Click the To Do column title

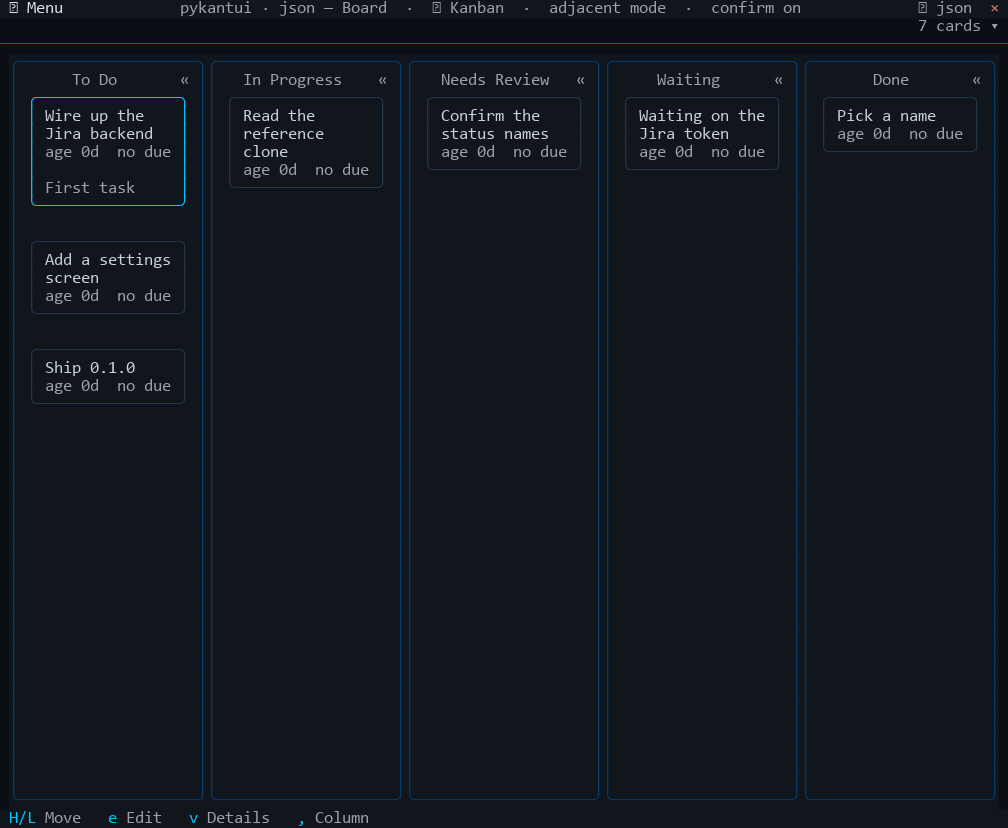click(94, 80)
